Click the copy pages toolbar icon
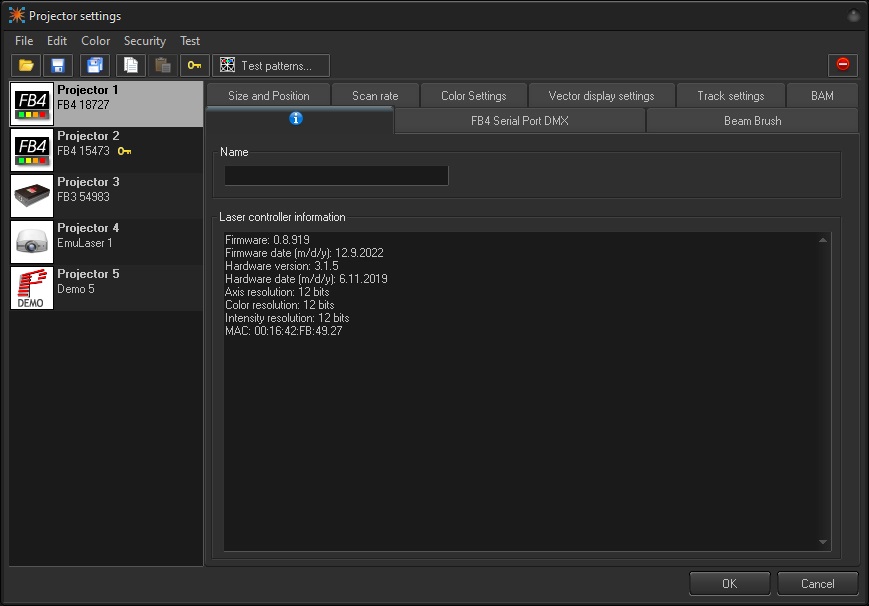The image size is (869, 606). point(130,66)
